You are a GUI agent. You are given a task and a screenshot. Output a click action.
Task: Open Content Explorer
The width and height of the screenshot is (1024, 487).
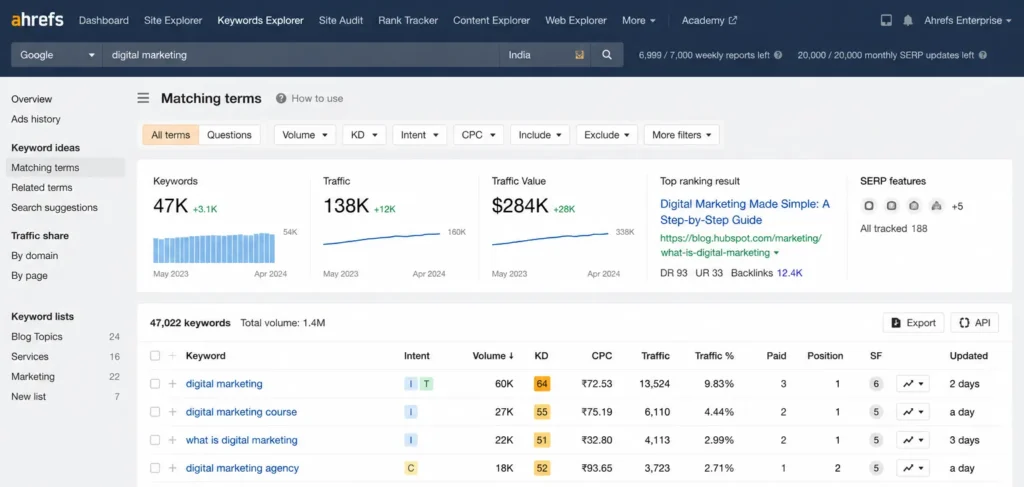point(491,20)
